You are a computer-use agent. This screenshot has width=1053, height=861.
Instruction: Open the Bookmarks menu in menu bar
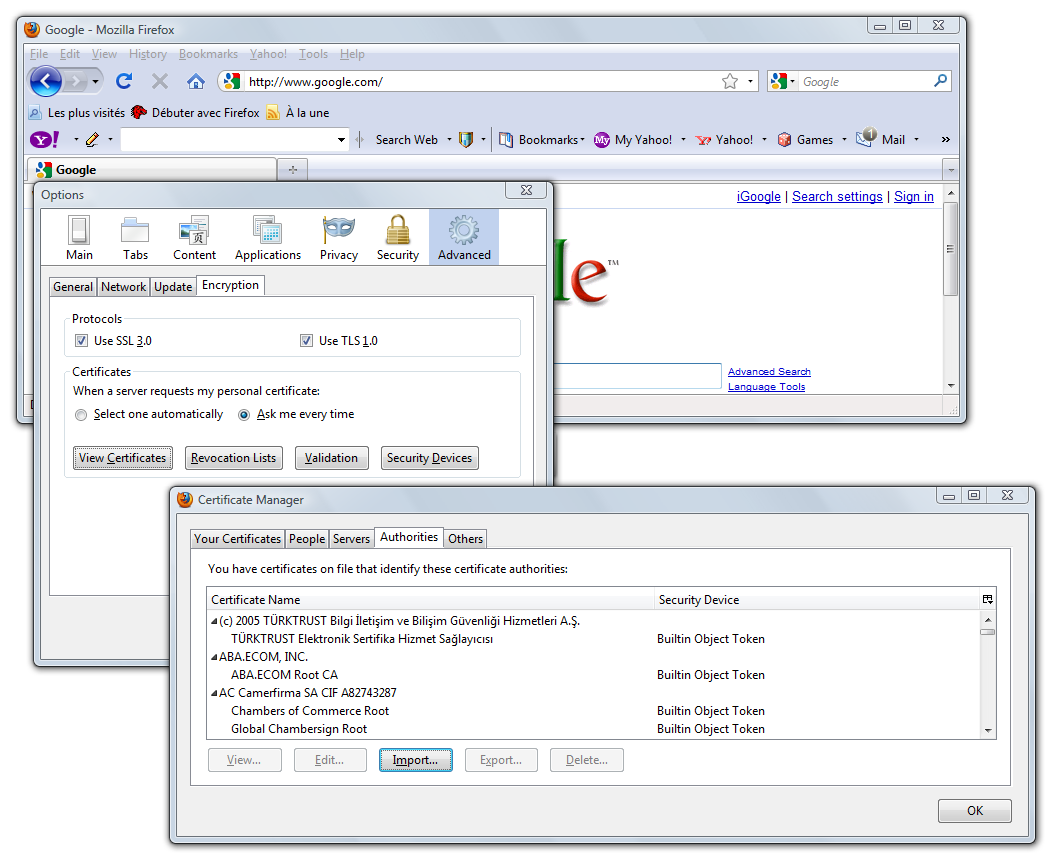coord(208,54)
